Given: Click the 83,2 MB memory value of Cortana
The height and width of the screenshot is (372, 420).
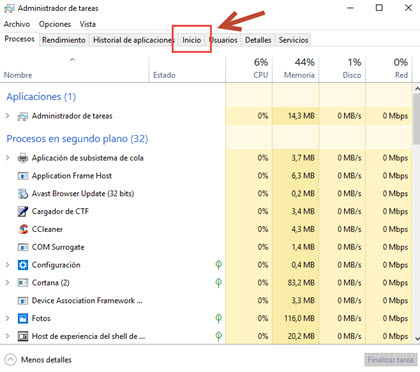Looking at the screenshot, I should point(301,283).
